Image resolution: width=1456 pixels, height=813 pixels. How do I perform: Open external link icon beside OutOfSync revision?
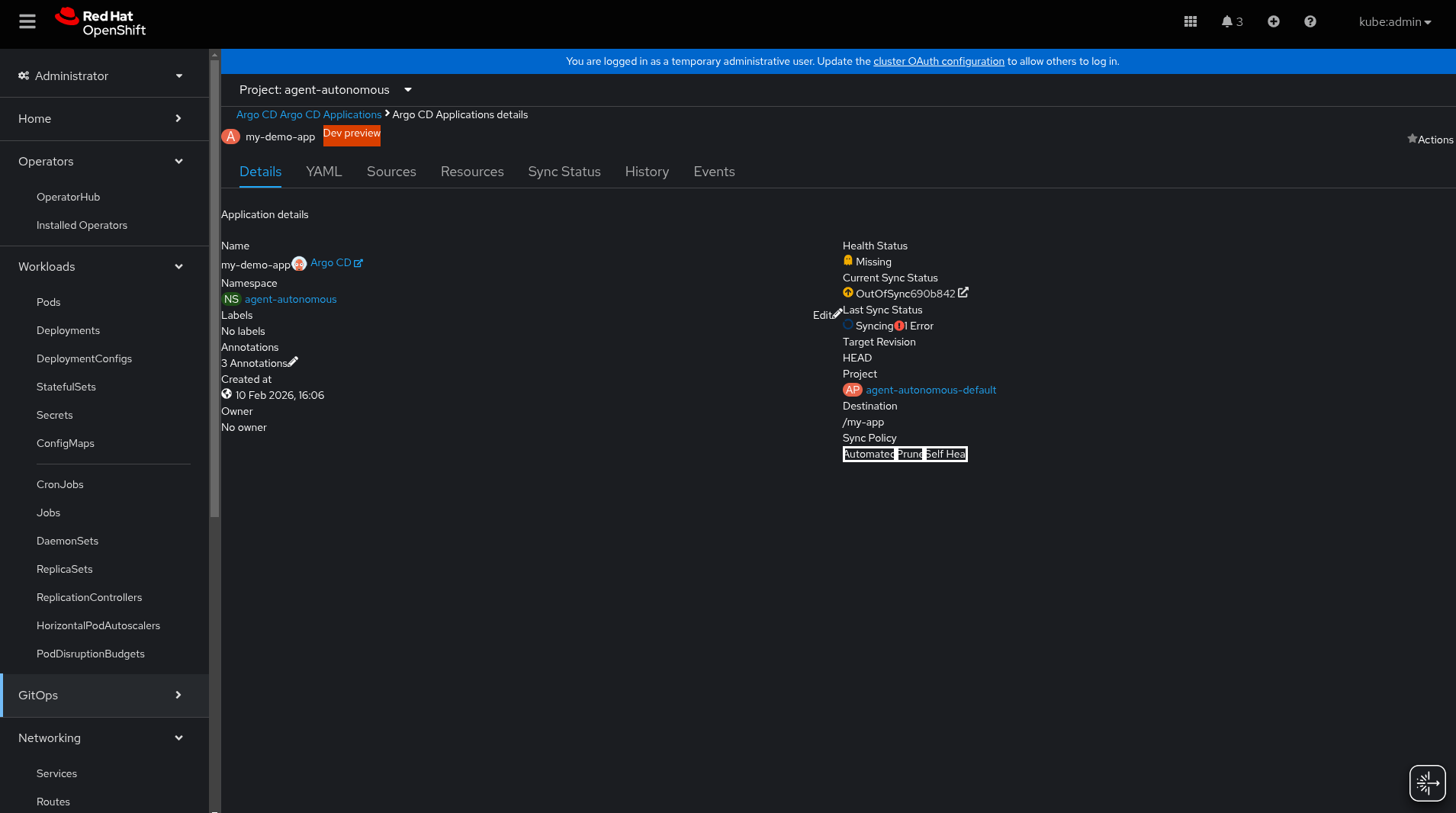pyautogui.click(x=963, y=292)
